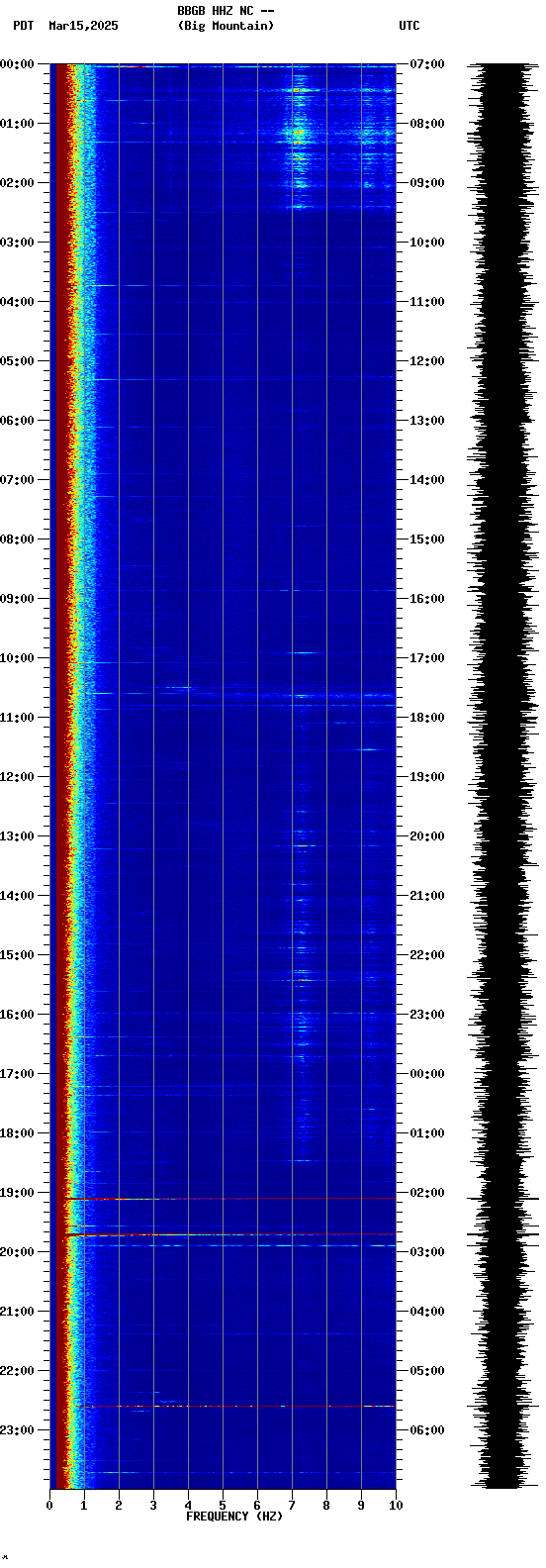Image resolution: width=546 pixels, height=1568 pixels.
Task: Click the '10:00' UTC time label
Action: [427, 243]
